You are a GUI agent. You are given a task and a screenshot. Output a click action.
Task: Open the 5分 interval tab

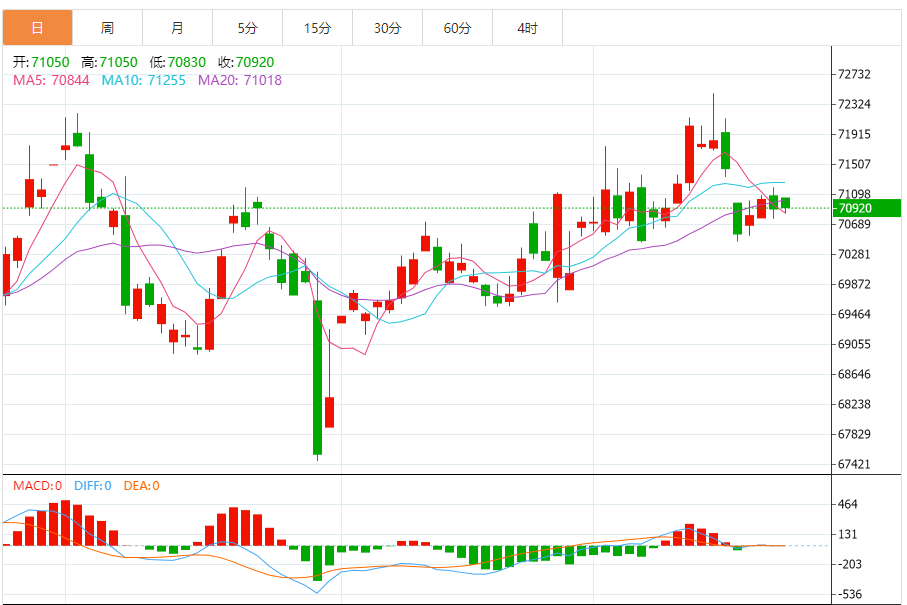coord(248,28)
